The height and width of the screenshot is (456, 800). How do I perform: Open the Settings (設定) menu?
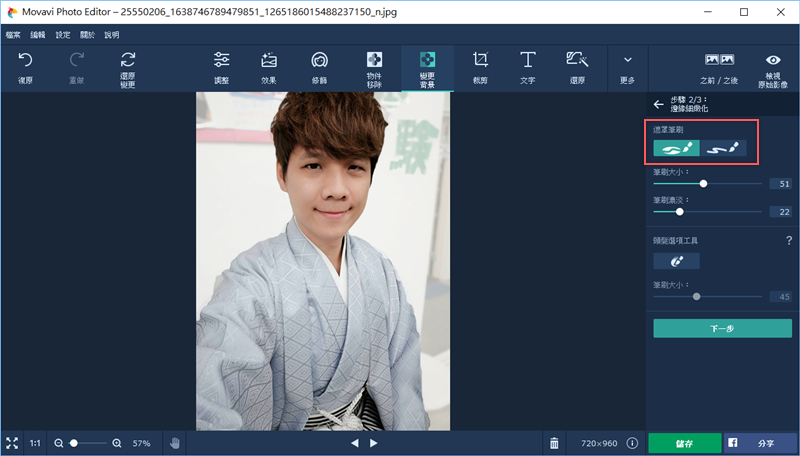click(63, 35)
